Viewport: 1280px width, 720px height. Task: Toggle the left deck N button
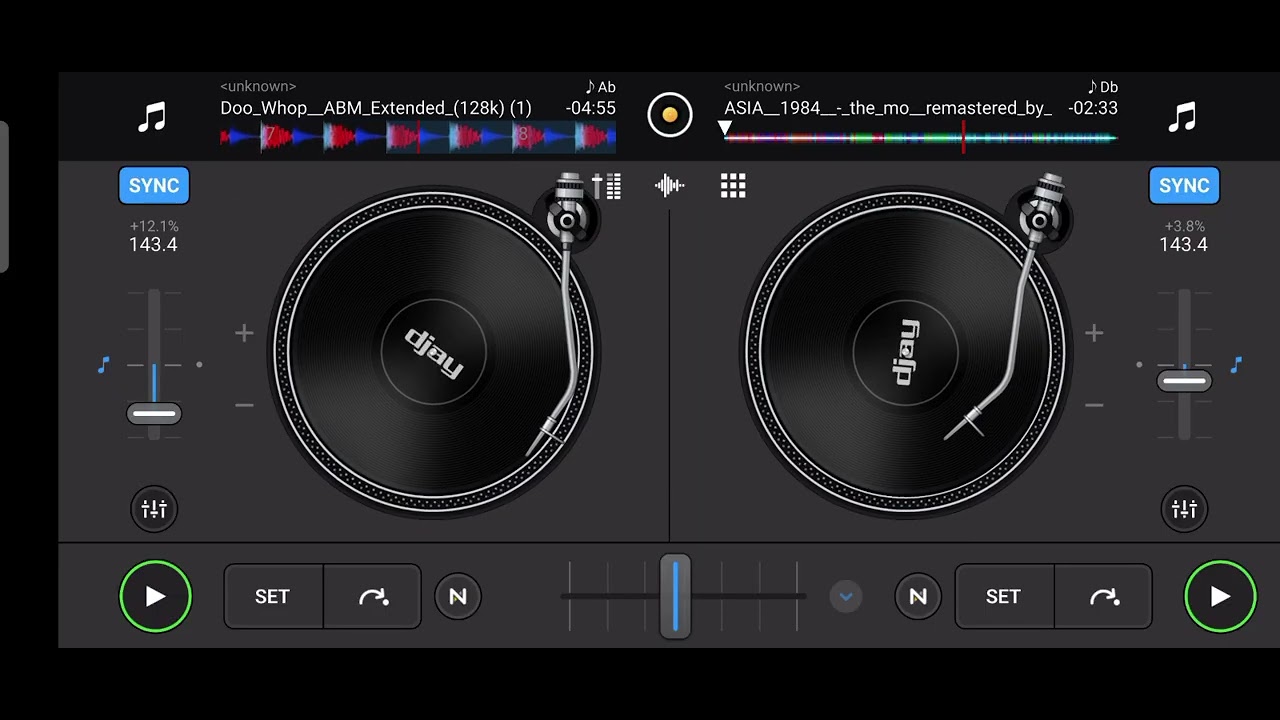[x=458, y=597]
